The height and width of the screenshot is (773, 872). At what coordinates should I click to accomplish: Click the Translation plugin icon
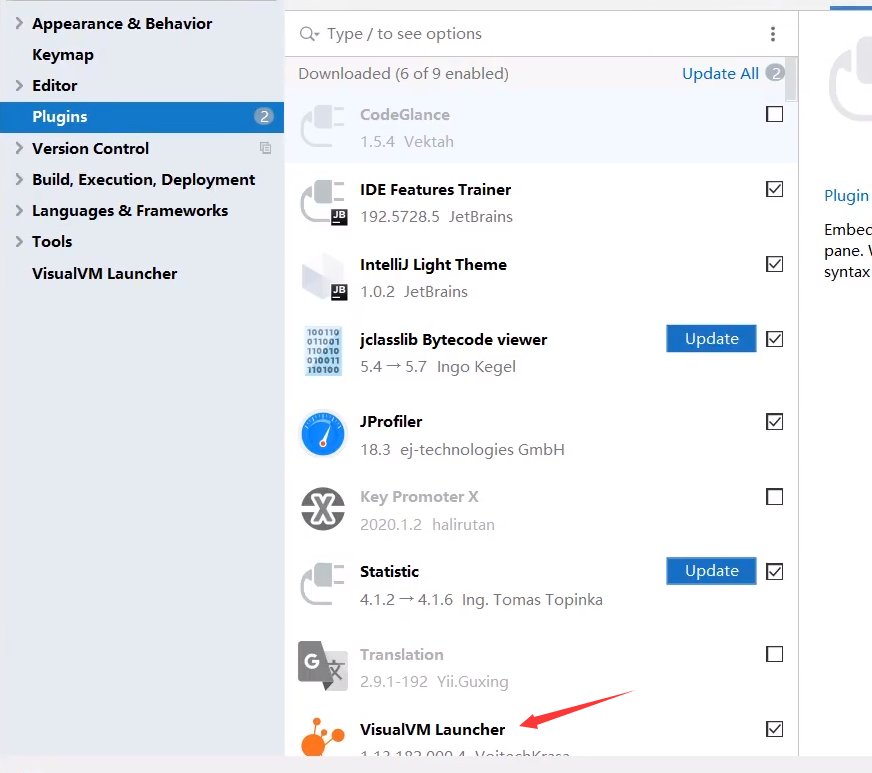tap(323, 666)
